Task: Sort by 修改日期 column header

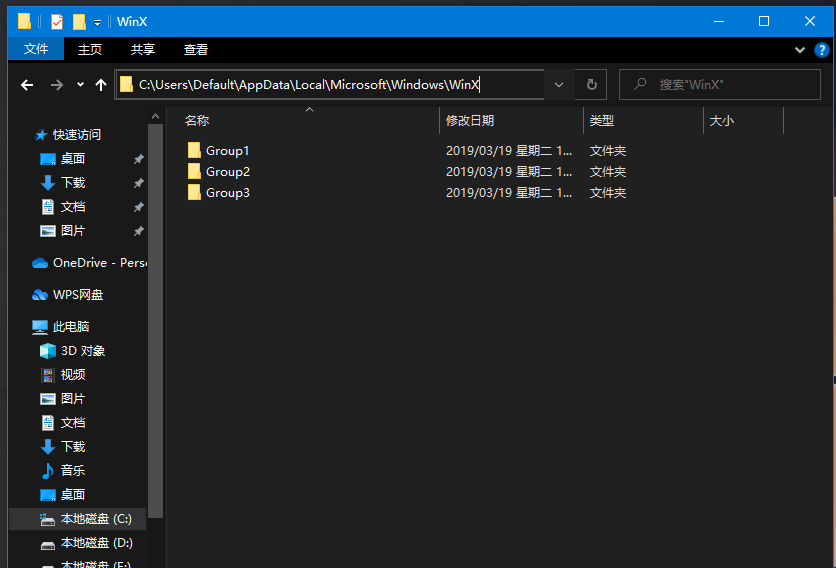Action: pos(470,121)
